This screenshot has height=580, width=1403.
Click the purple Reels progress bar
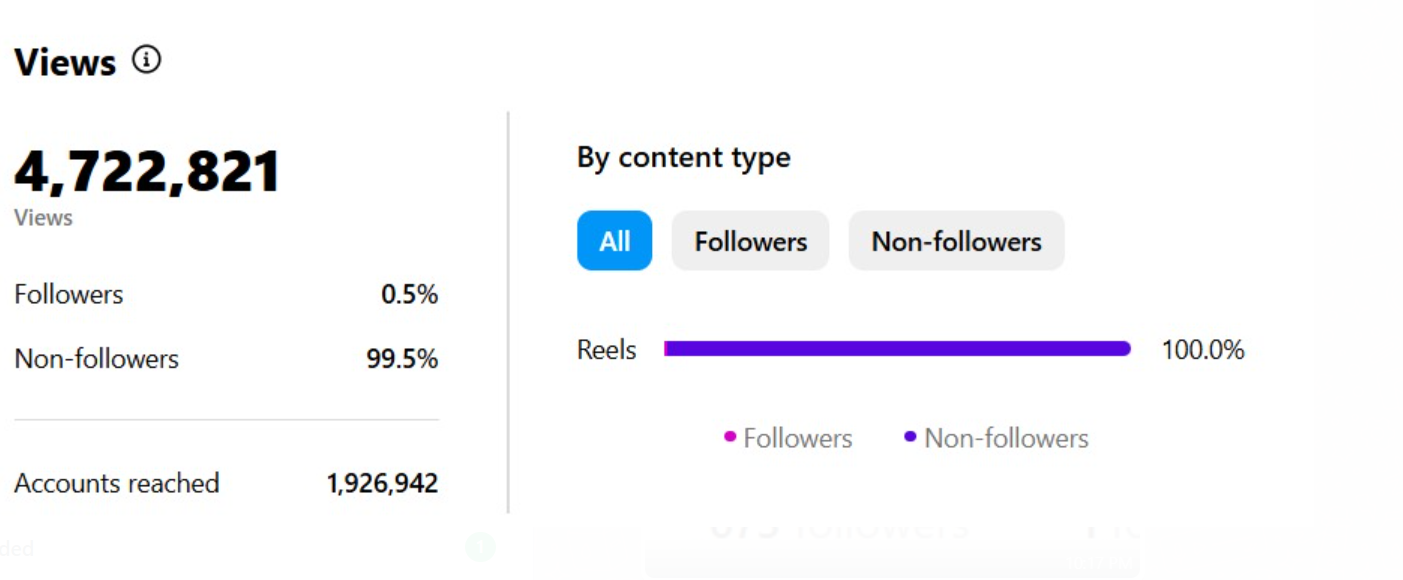(x=897, y=349)
